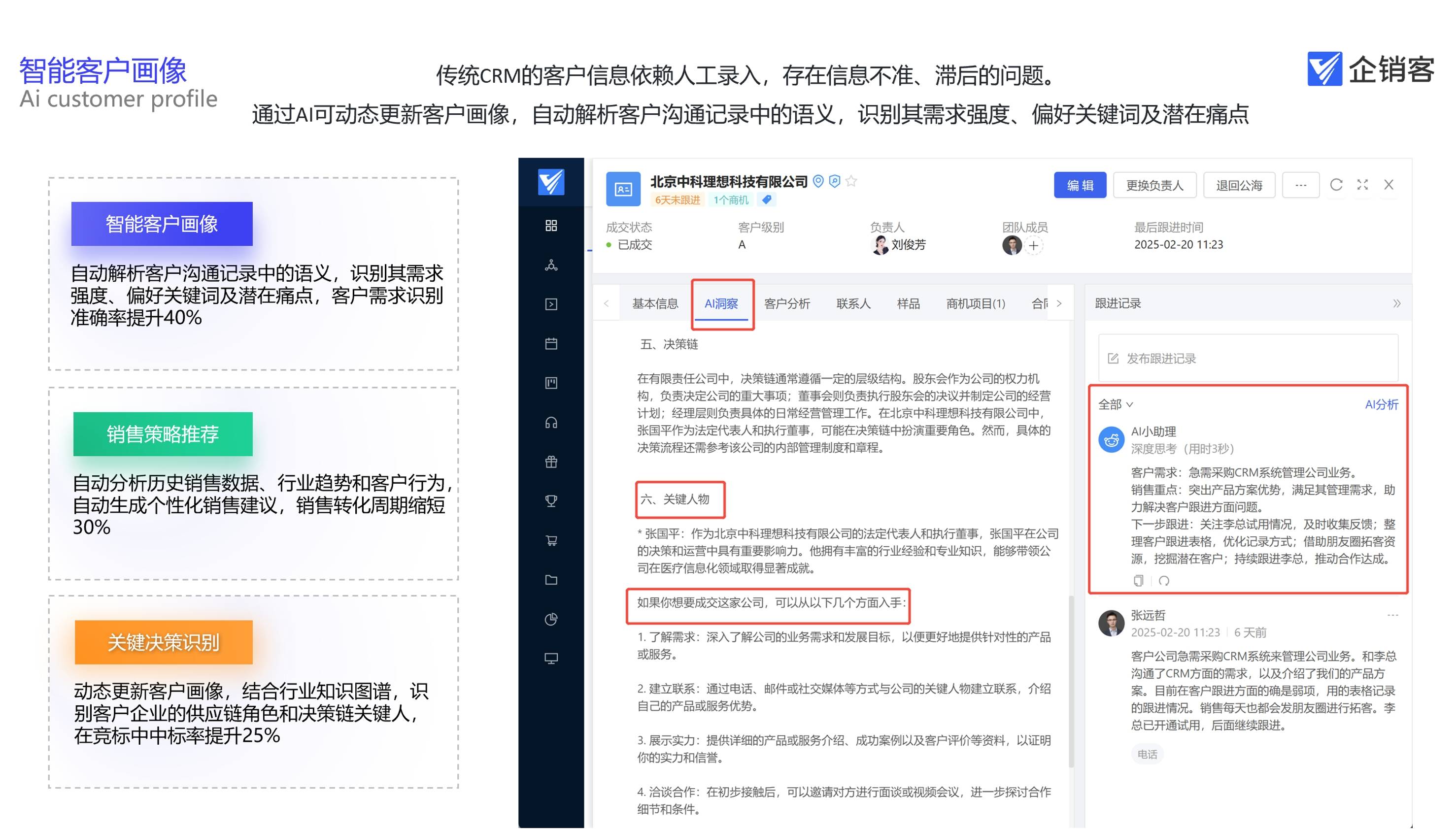Toggle the favorite star for company
Screen dimensions: 1456x829
(851, 181)
